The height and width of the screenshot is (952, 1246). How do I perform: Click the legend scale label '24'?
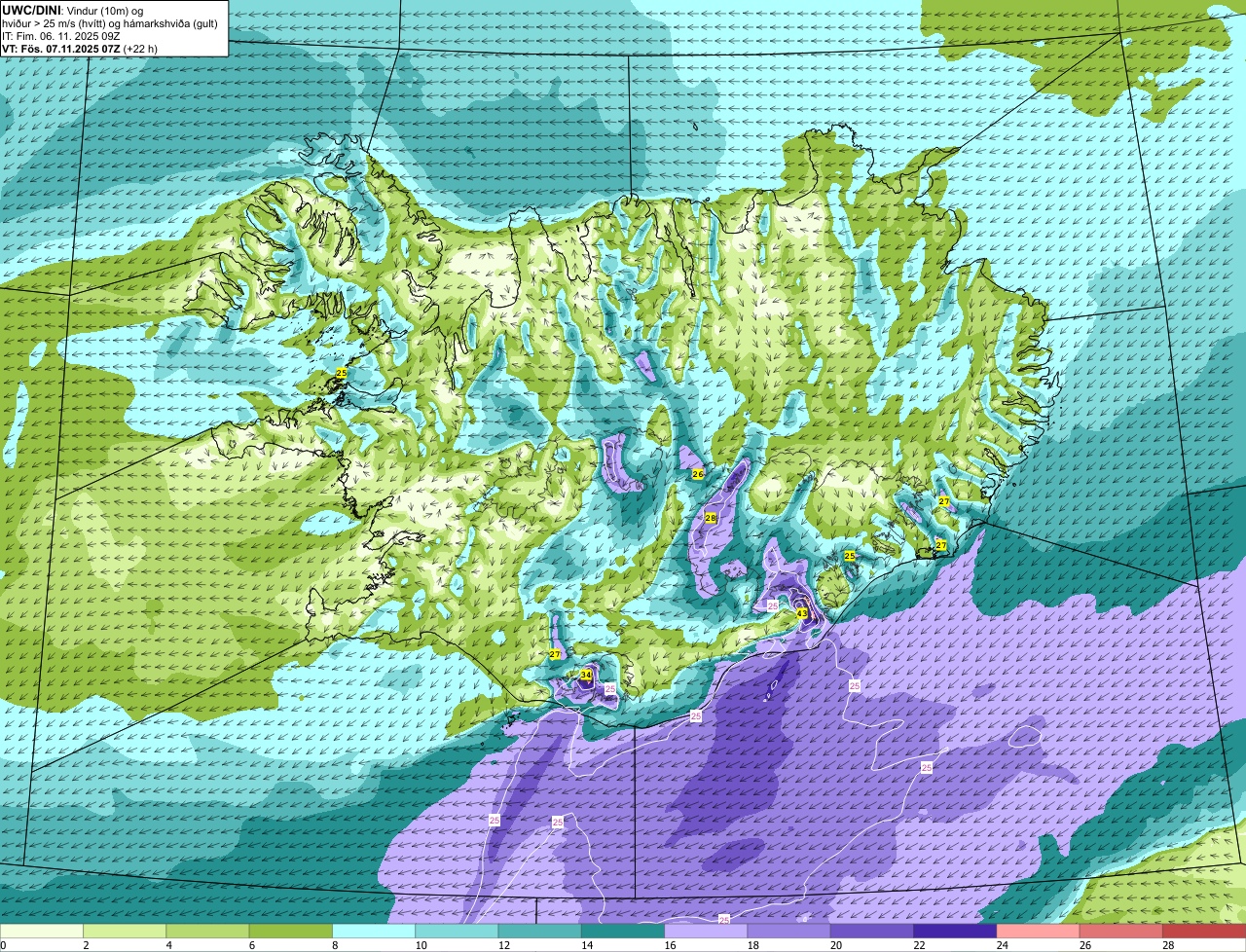[x=1001, y=944]
